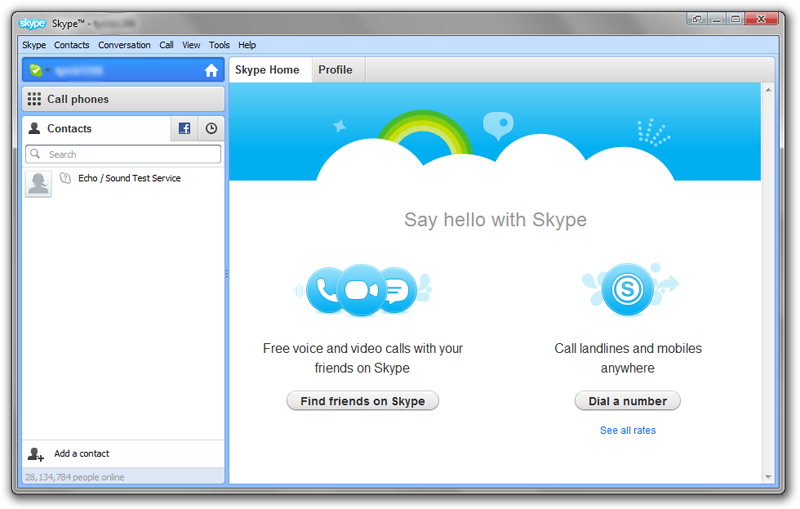Click the sidebar splitter handle
800x509 pixels.
point(227,274)
